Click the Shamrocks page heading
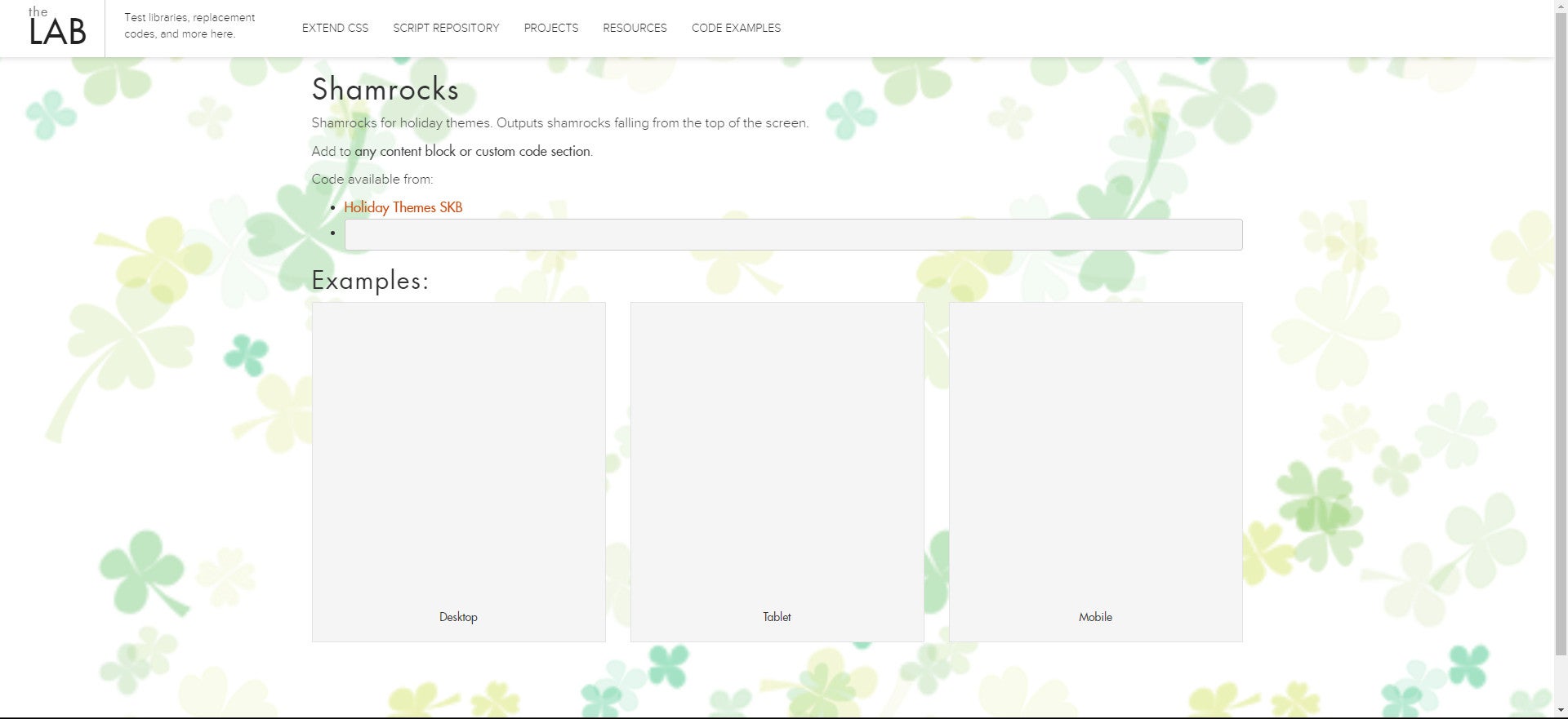This screenshot has height=719, width=1568. coord(385,90)
